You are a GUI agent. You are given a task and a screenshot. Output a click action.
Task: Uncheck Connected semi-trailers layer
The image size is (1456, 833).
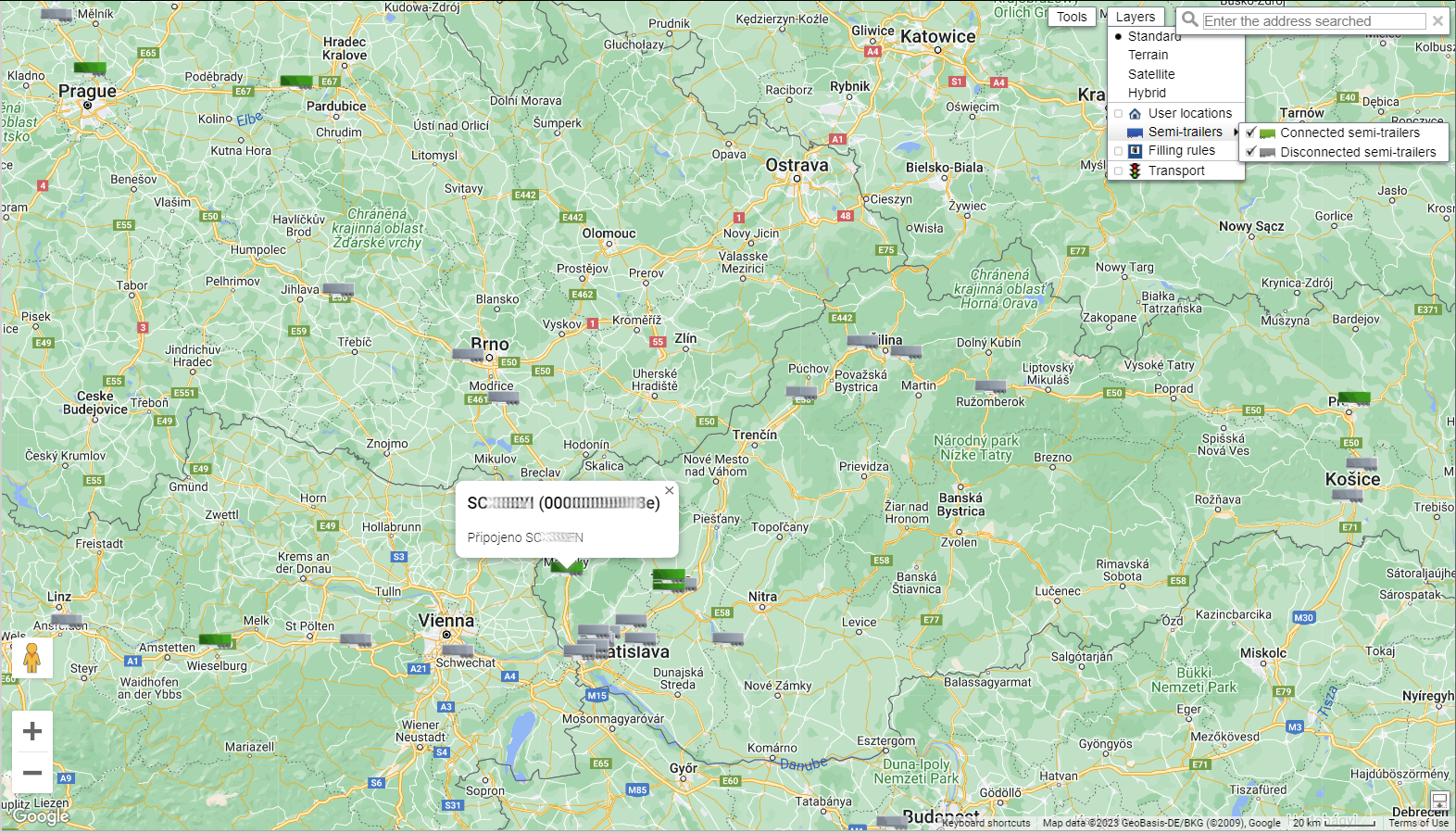pos(1250,133)
